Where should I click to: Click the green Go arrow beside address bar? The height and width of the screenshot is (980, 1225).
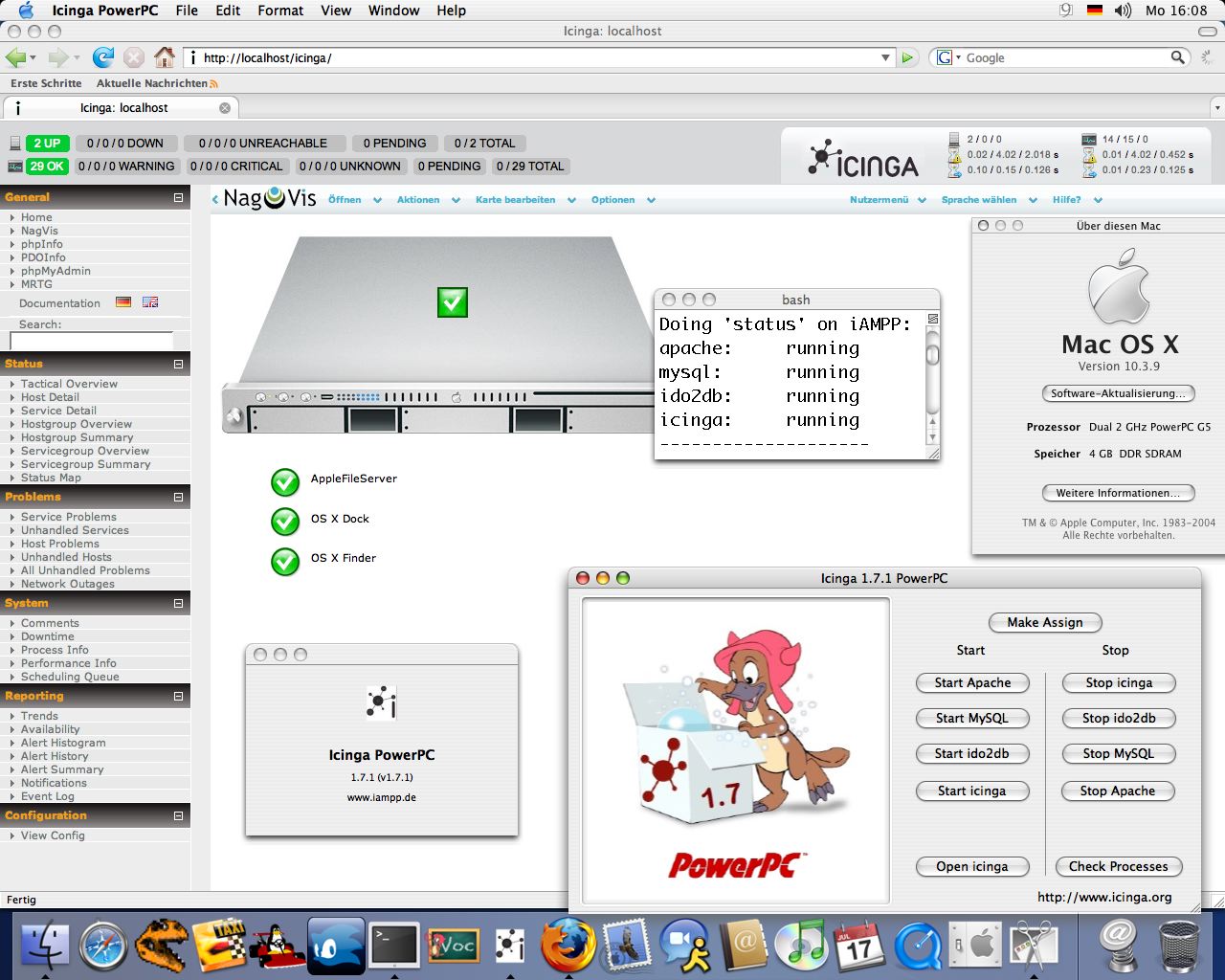(x=907, y=57)
